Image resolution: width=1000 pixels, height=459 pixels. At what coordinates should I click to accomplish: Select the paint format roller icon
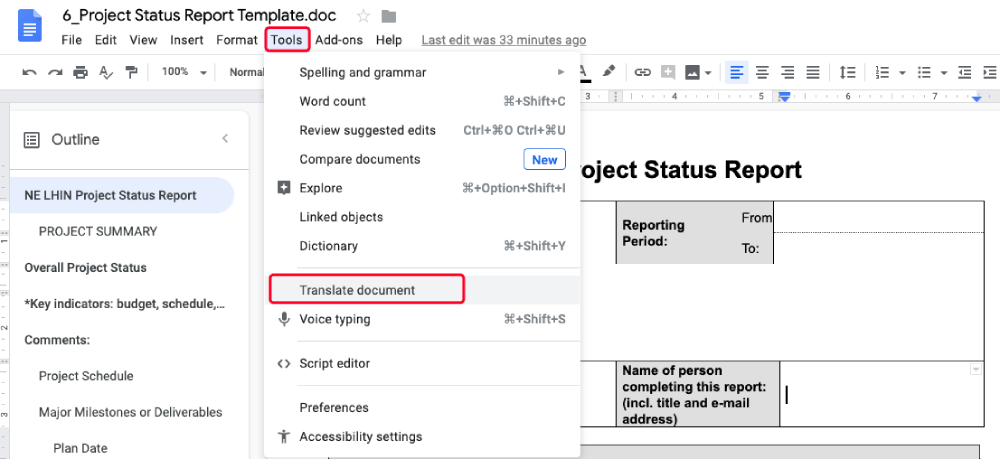130,72
